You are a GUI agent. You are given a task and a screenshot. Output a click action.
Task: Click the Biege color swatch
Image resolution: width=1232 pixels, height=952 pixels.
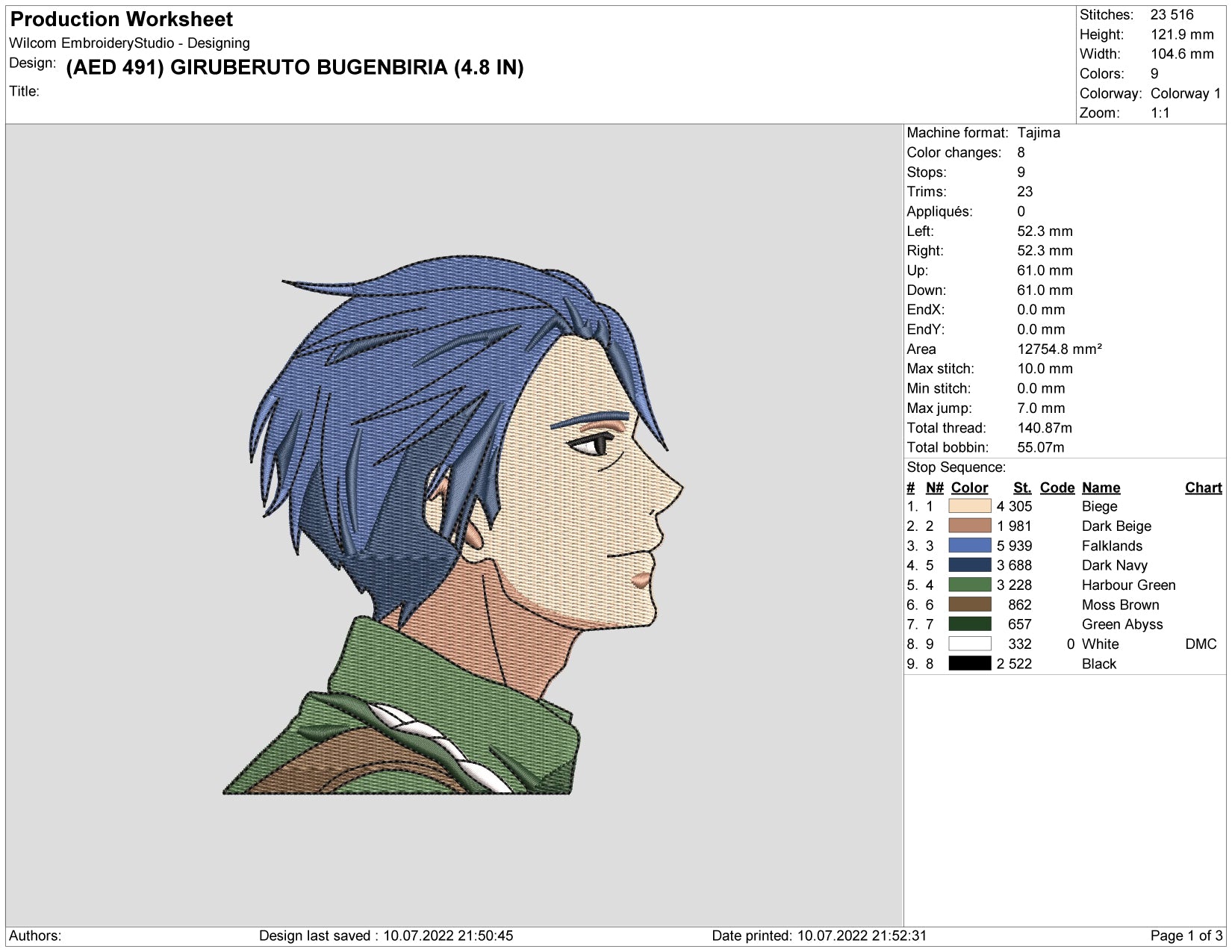pos(969,506)
